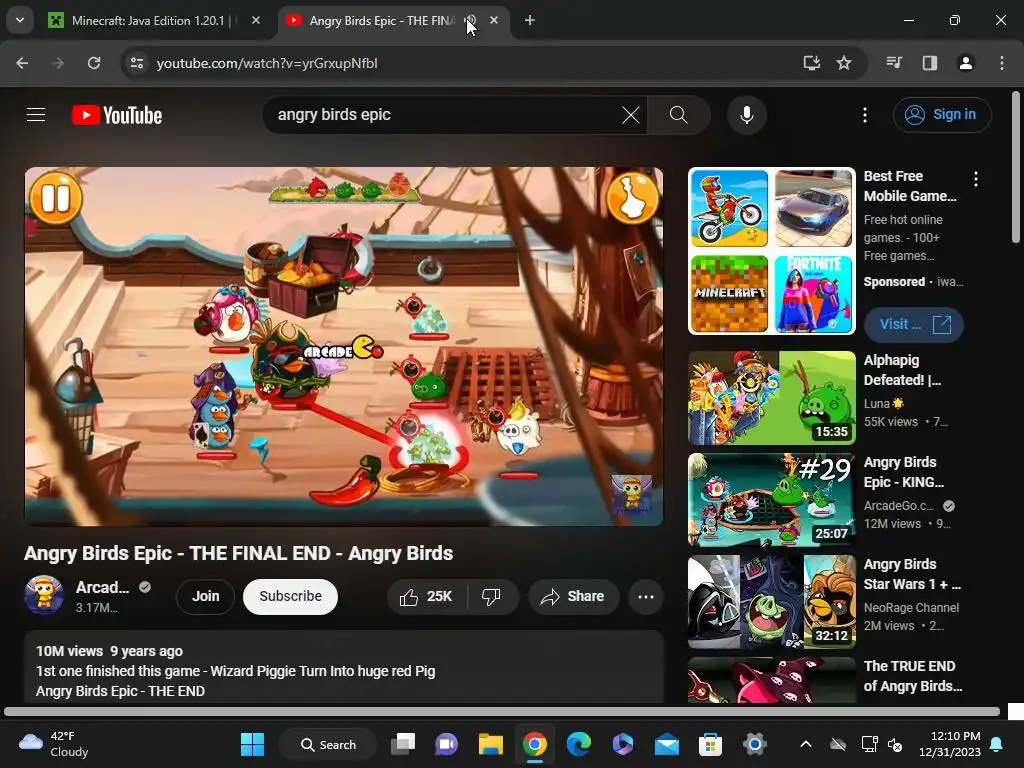
Task: Open Windows Start menu
Action: pyautogui.click(x=252, y=744)
